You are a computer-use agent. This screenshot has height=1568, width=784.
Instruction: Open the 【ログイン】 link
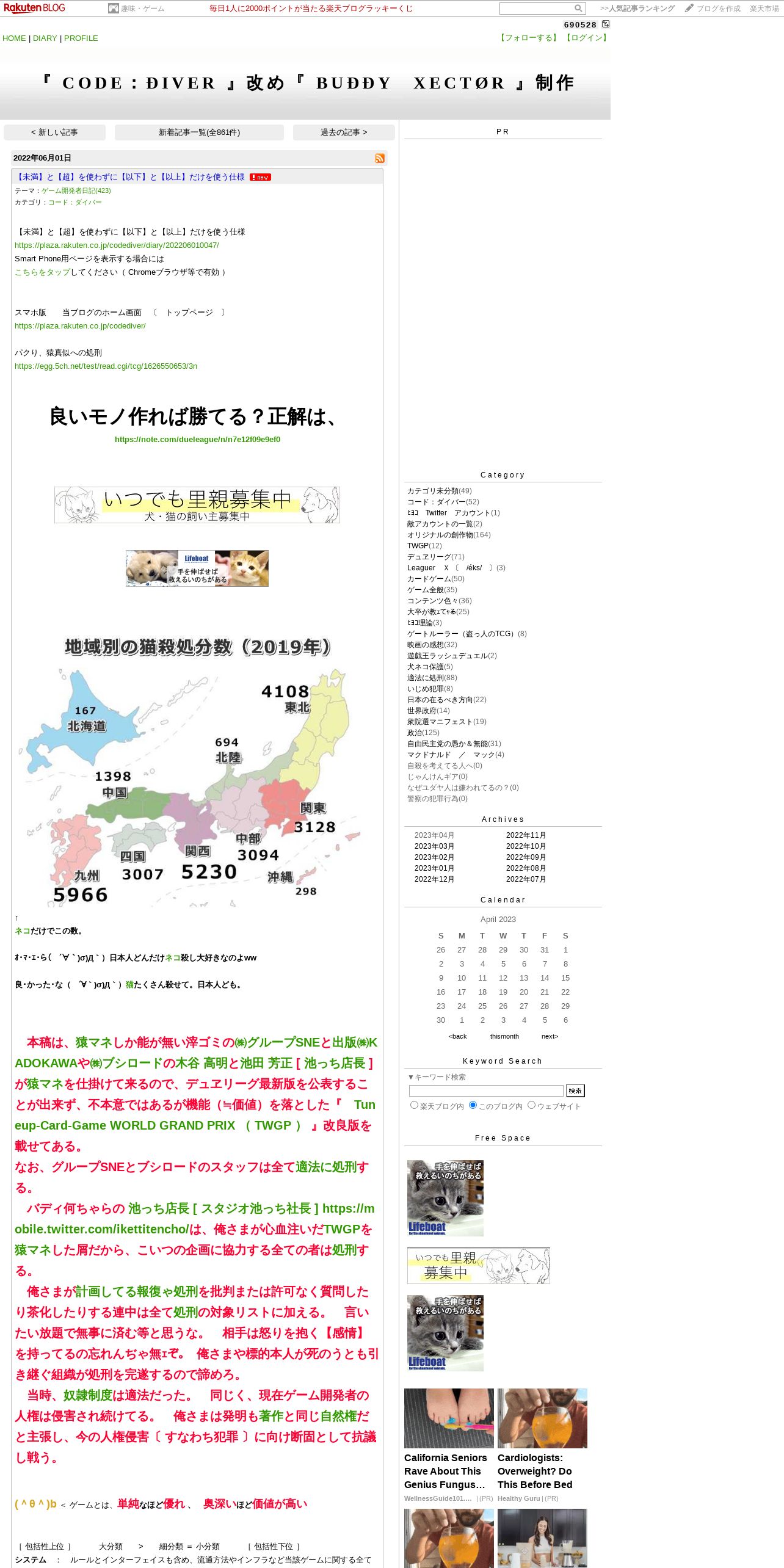[x=587, y=38]
